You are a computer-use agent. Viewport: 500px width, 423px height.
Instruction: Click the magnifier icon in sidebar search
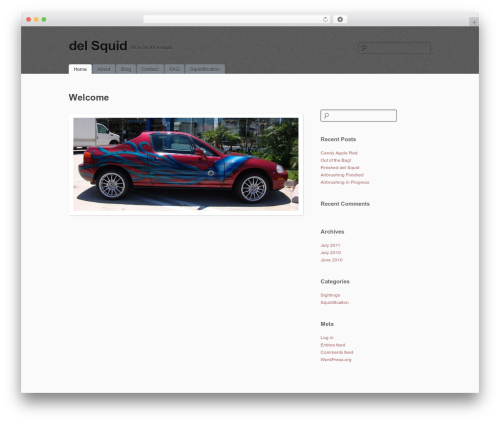pos(327,115)
